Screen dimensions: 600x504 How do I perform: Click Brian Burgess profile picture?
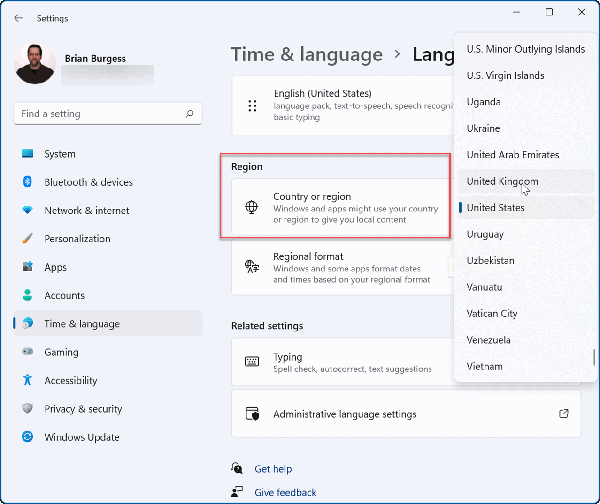(x=35, y=64)
